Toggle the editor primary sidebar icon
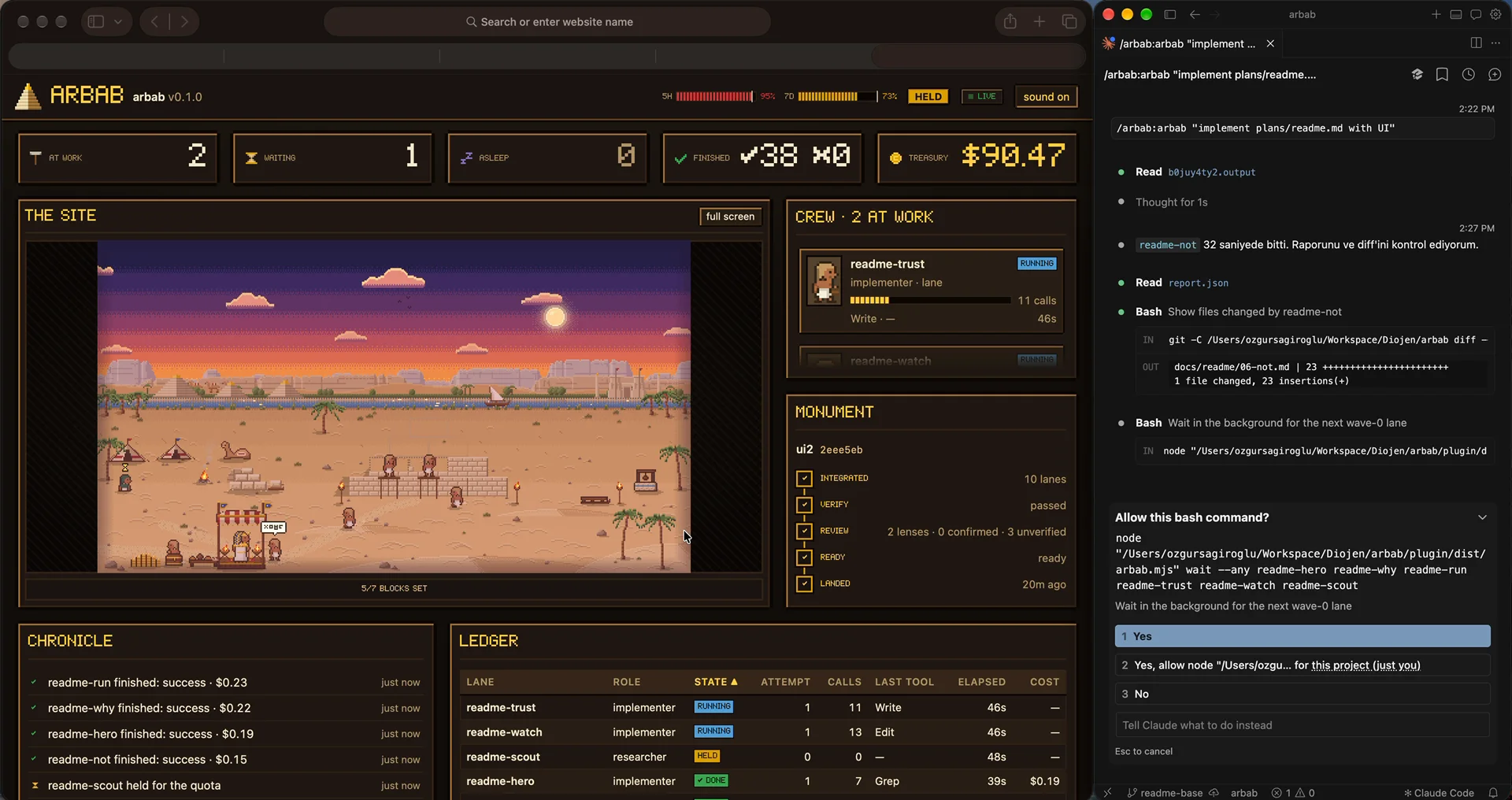 1170,14
